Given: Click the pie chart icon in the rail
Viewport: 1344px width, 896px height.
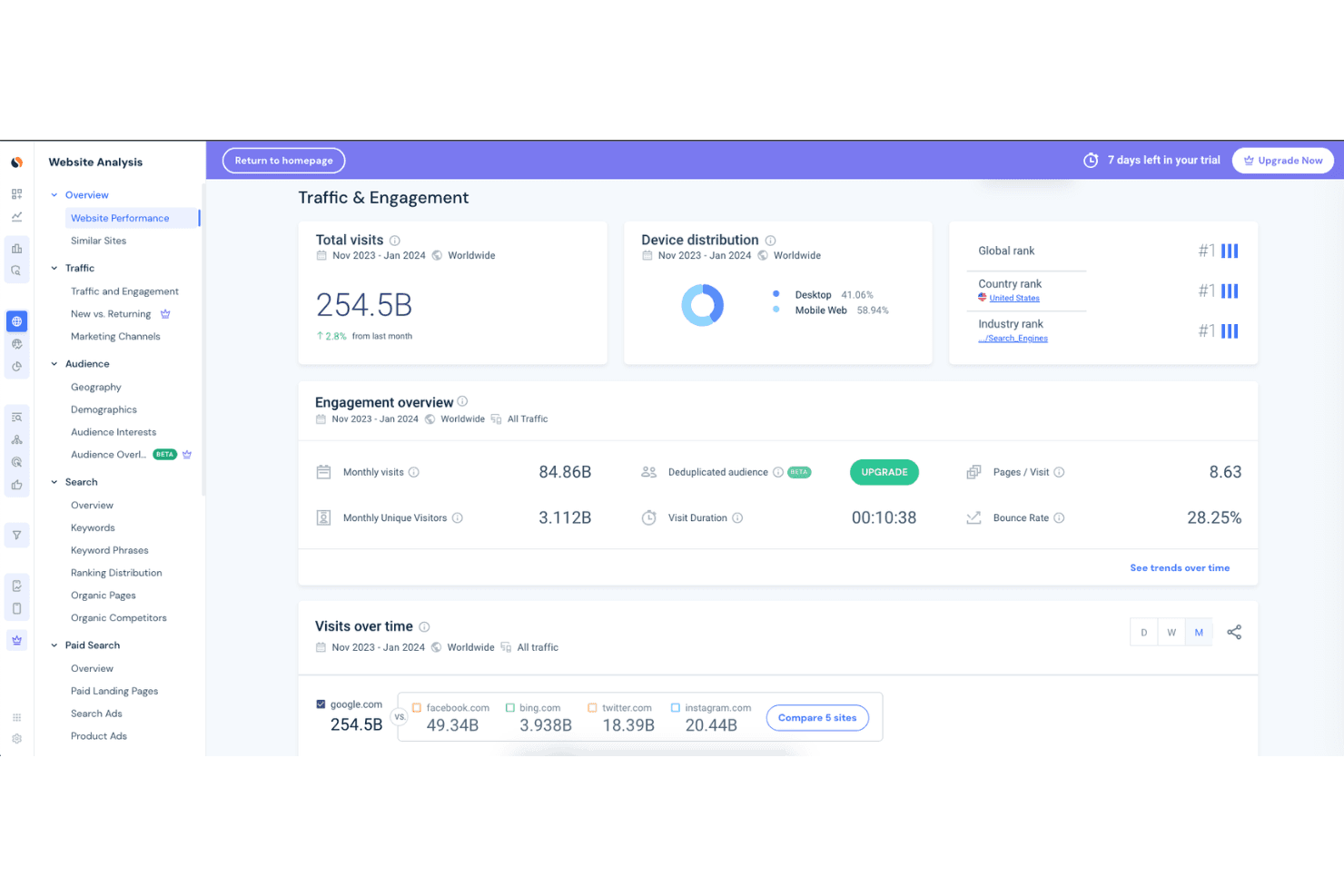Looking at the screenshot, I should click(16, 367).
